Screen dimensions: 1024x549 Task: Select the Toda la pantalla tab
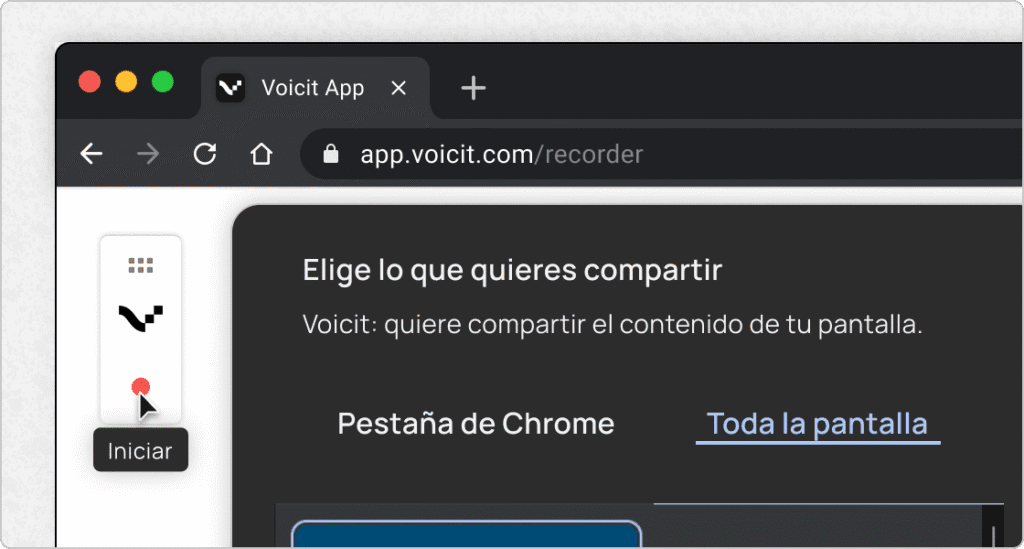click(x=817, y=423)
